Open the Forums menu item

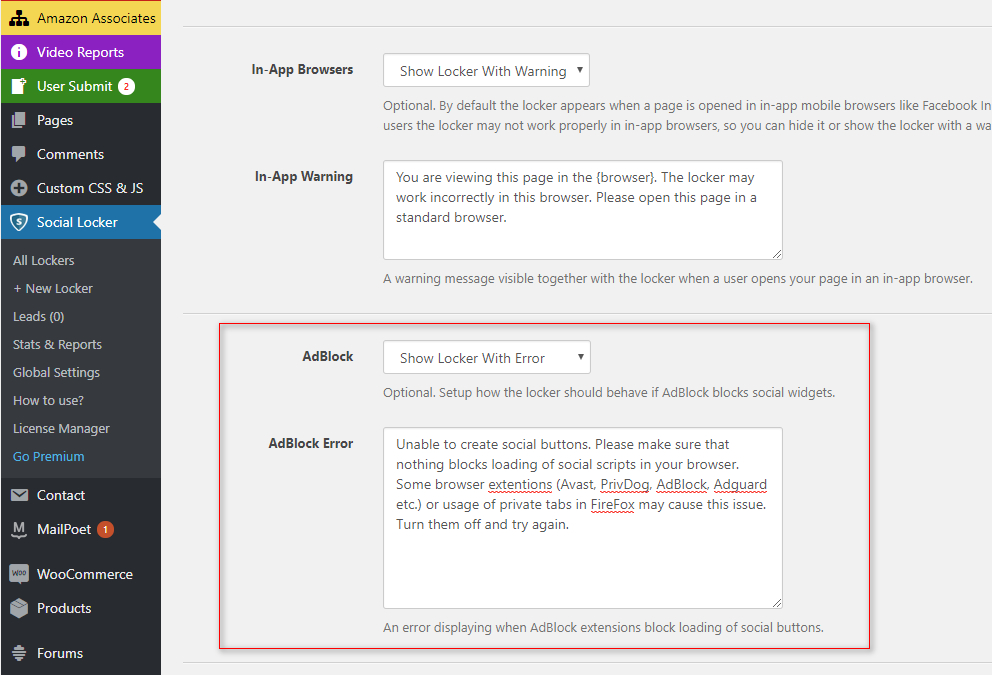(x=60, y=653)
